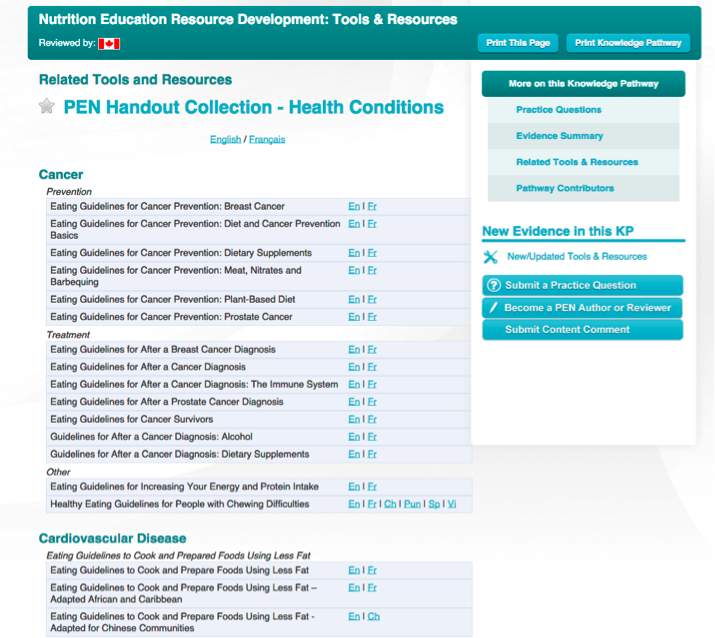The width and height of the screenshot is (715, 638).
Task: Open Fr link for Cancer Diagnosis: Alcohol
Action: point(372,437)
